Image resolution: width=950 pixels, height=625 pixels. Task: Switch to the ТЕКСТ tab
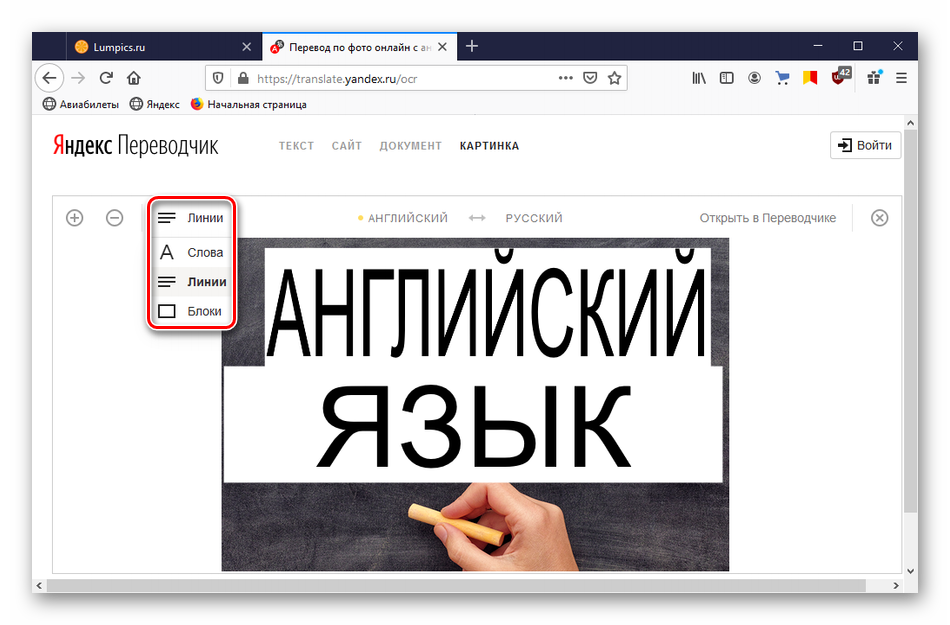pyautogui.click(x=296, y=146)
